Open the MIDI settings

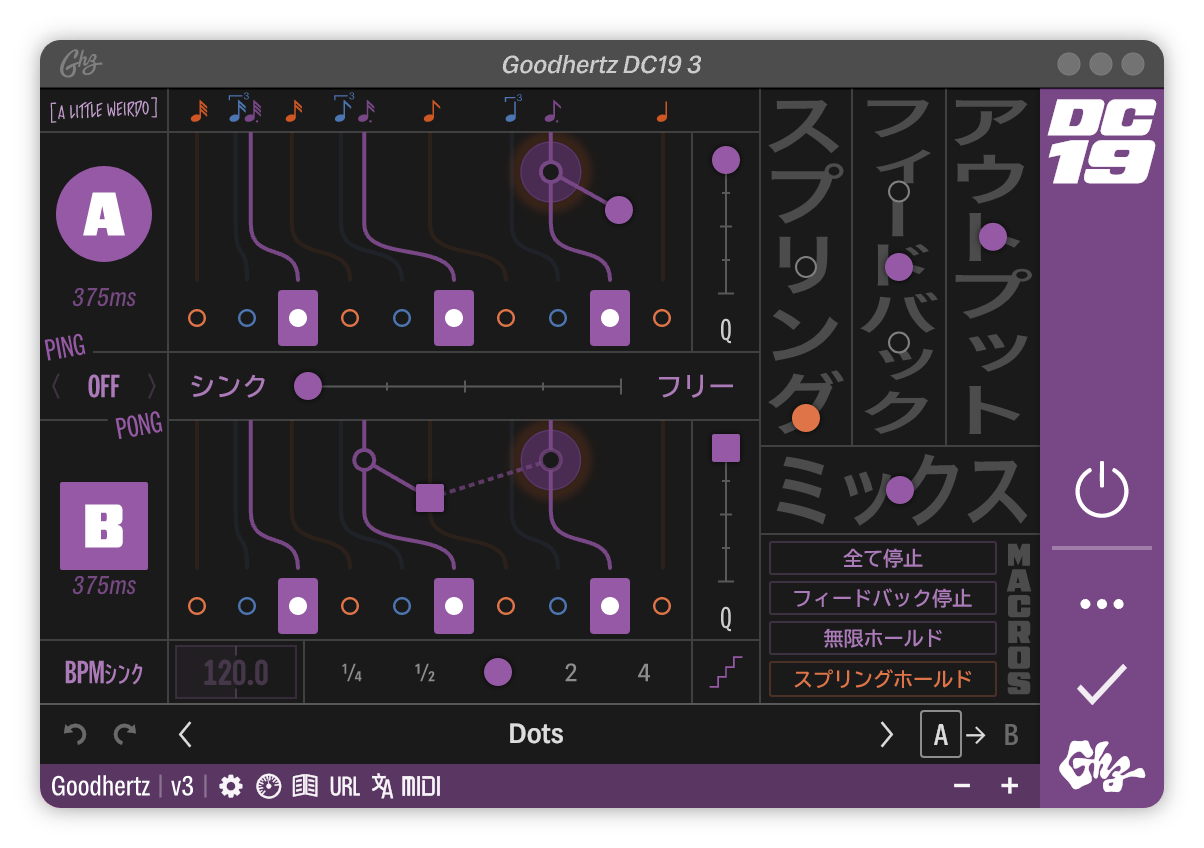[421, 786]
